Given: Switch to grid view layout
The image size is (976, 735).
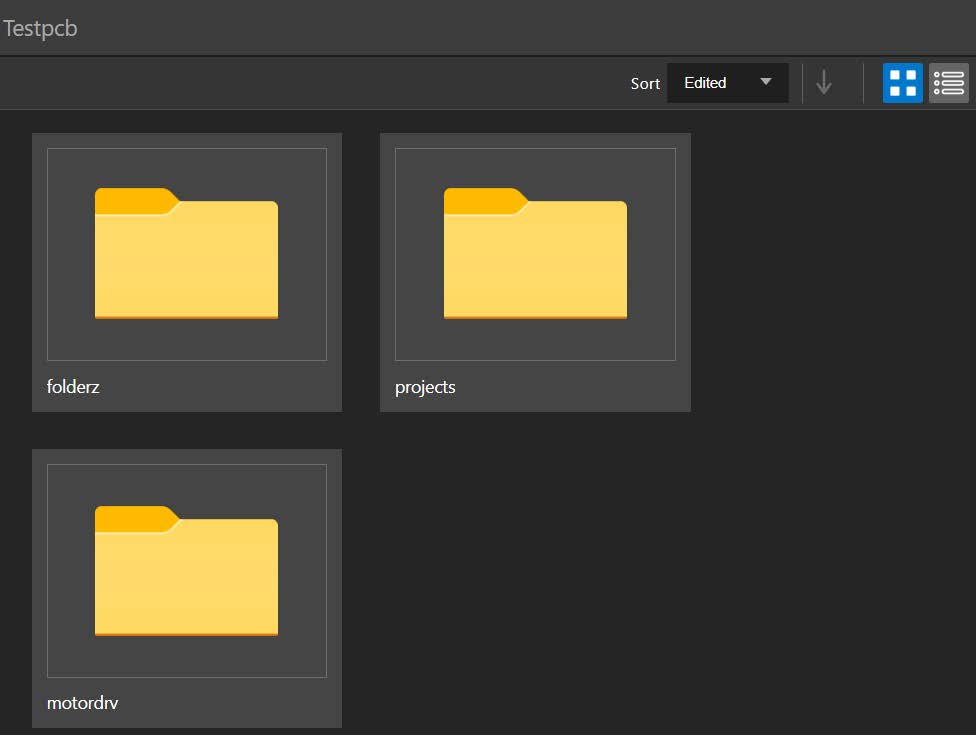Looking at the screenshot, I should tap(902, 83).
